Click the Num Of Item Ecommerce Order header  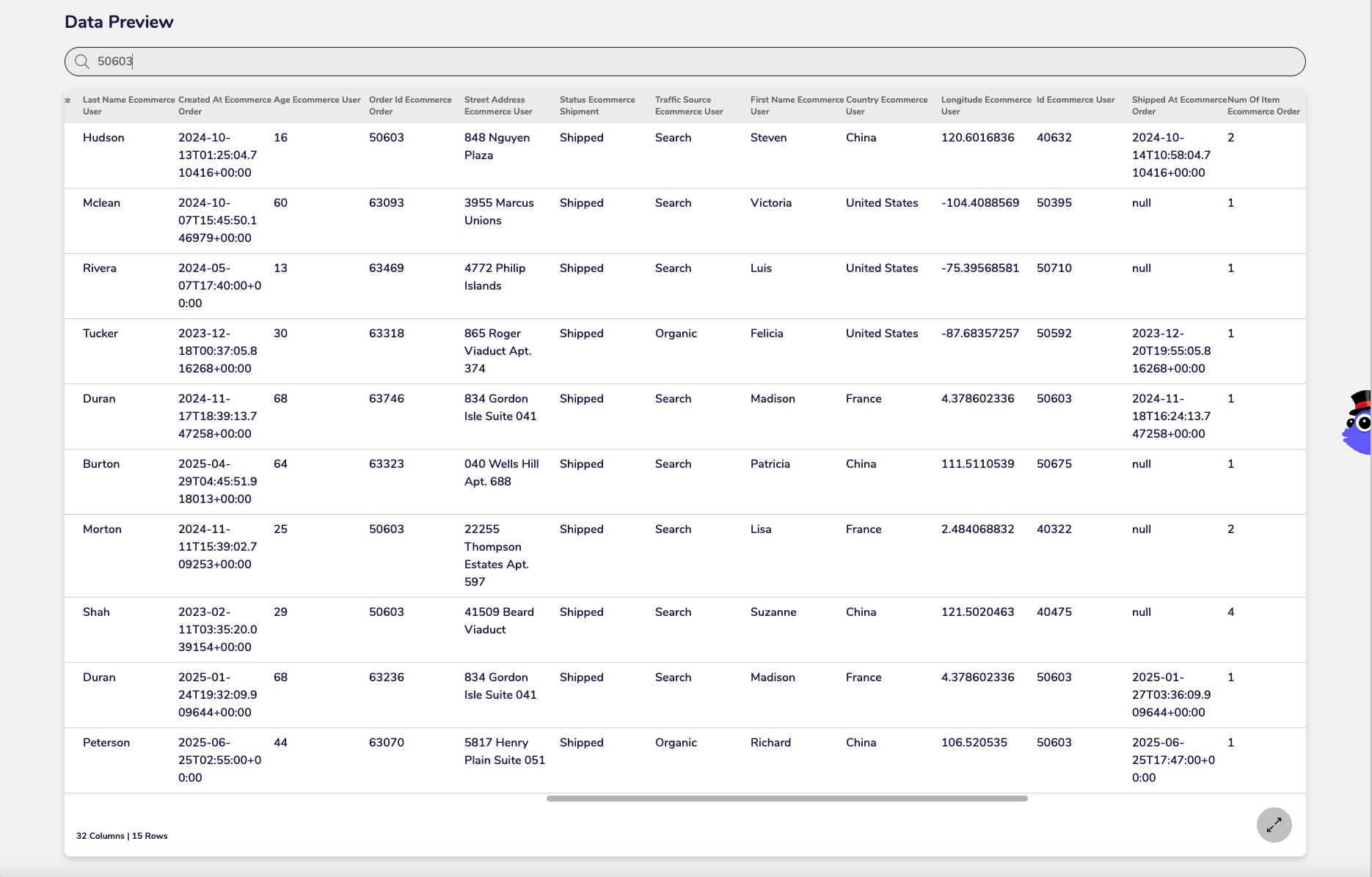1263,106
